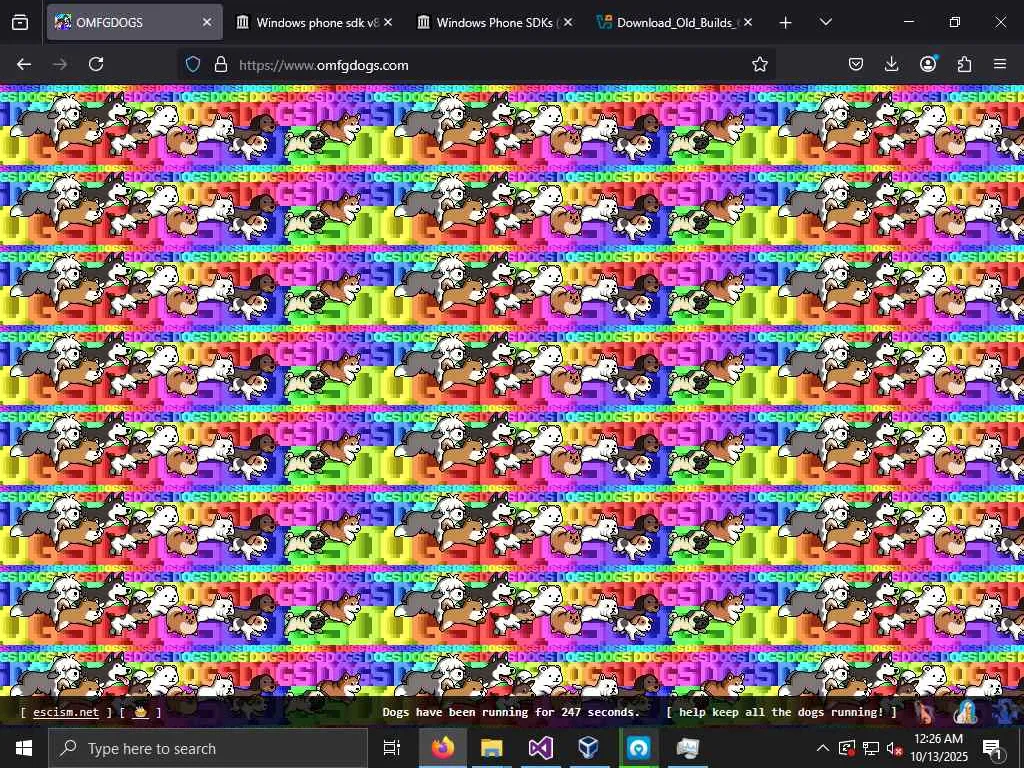
Task: Go forward with the forward arrow
Action: [60, 64]
